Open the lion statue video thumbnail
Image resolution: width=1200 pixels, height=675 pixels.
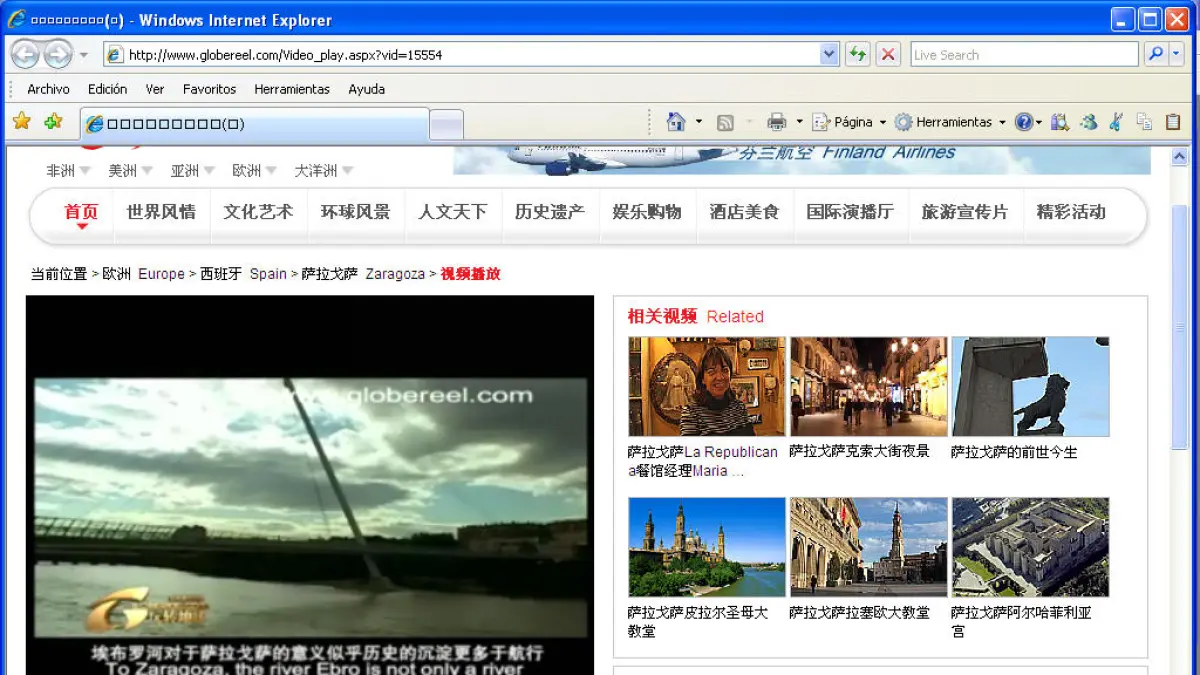coord(1030,386)
